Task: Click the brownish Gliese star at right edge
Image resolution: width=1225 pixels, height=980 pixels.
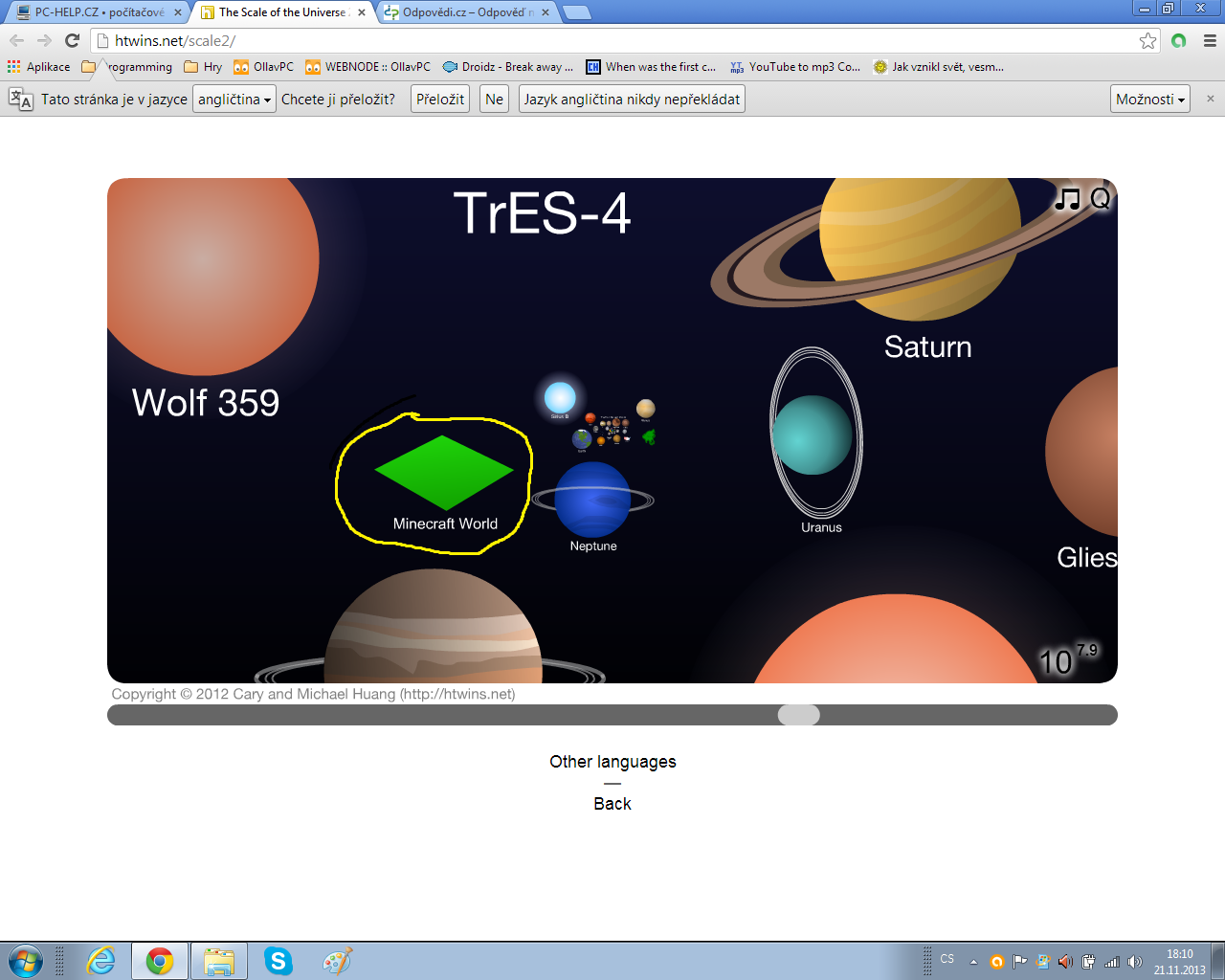Action: tap(1083, 452)
